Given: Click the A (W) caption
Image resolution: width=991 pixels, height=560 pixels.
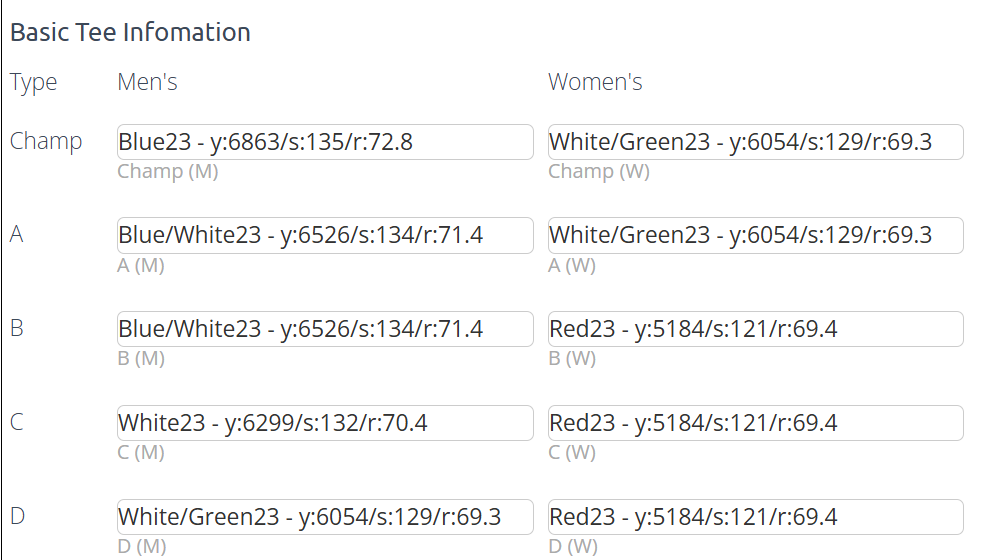Looking at the screenshot, I should pos(572,265).
